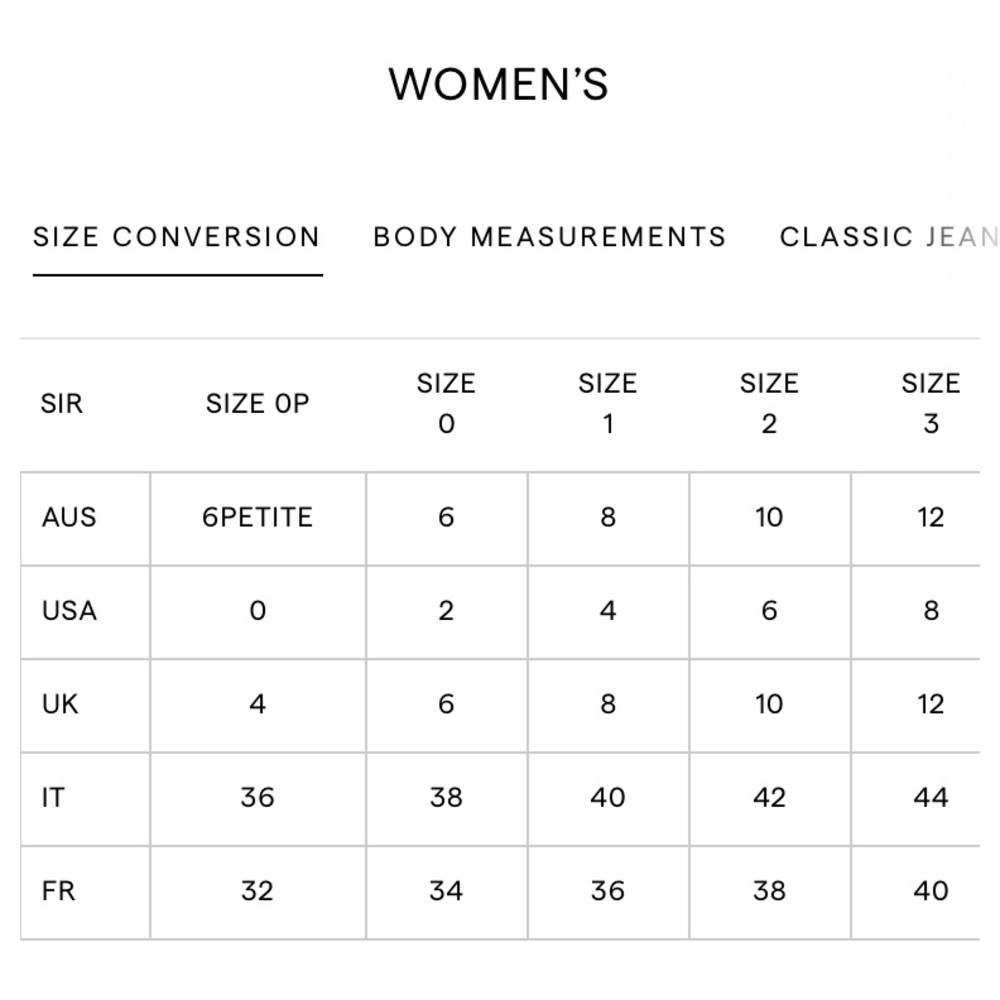The width and height of the screenshot is (1000, 1000).
Task: Select the UK row label
Action: pos(60,705)
